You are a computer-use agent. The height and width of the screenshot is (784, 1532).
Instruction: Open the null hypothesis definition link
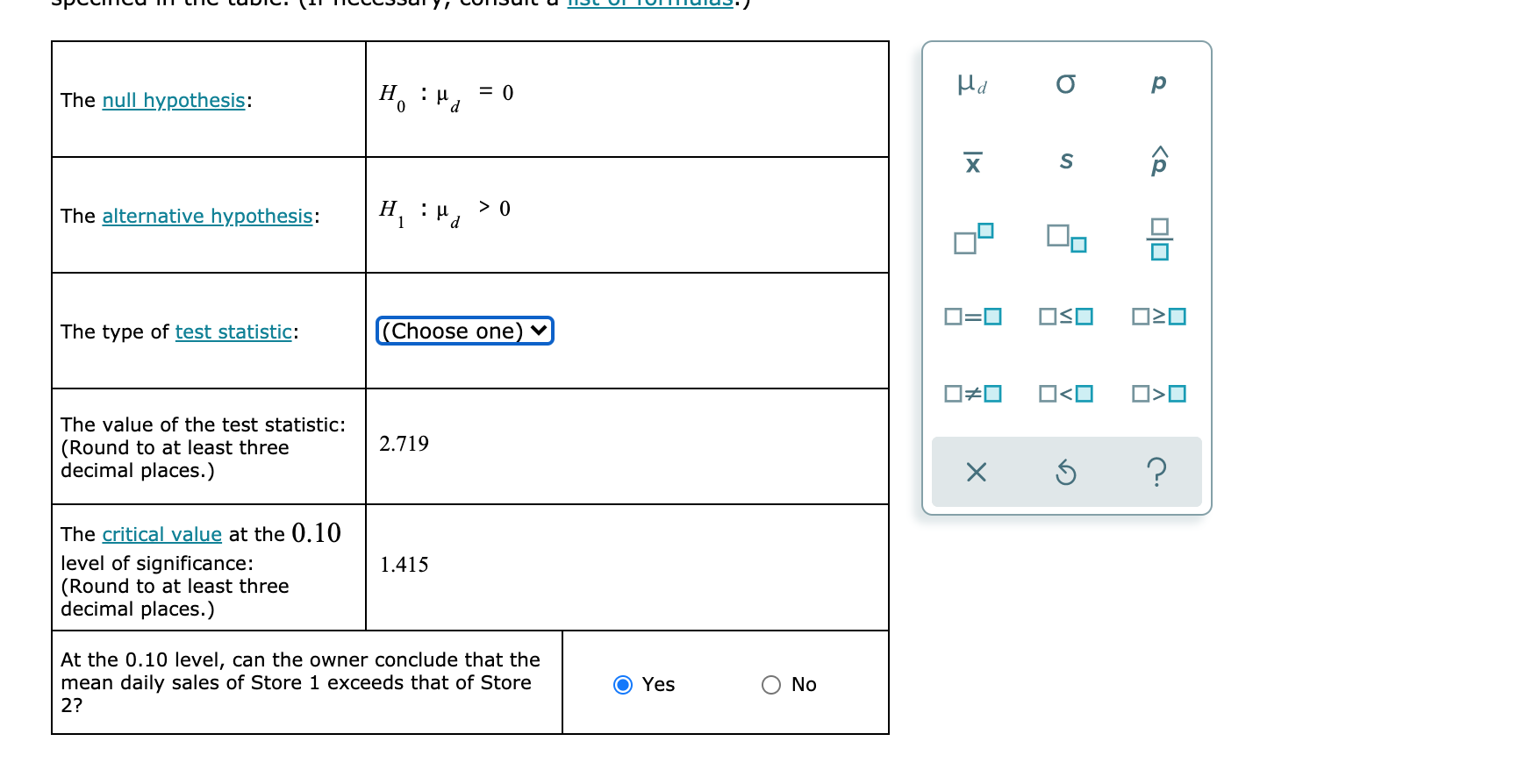(x=172, y=100)
